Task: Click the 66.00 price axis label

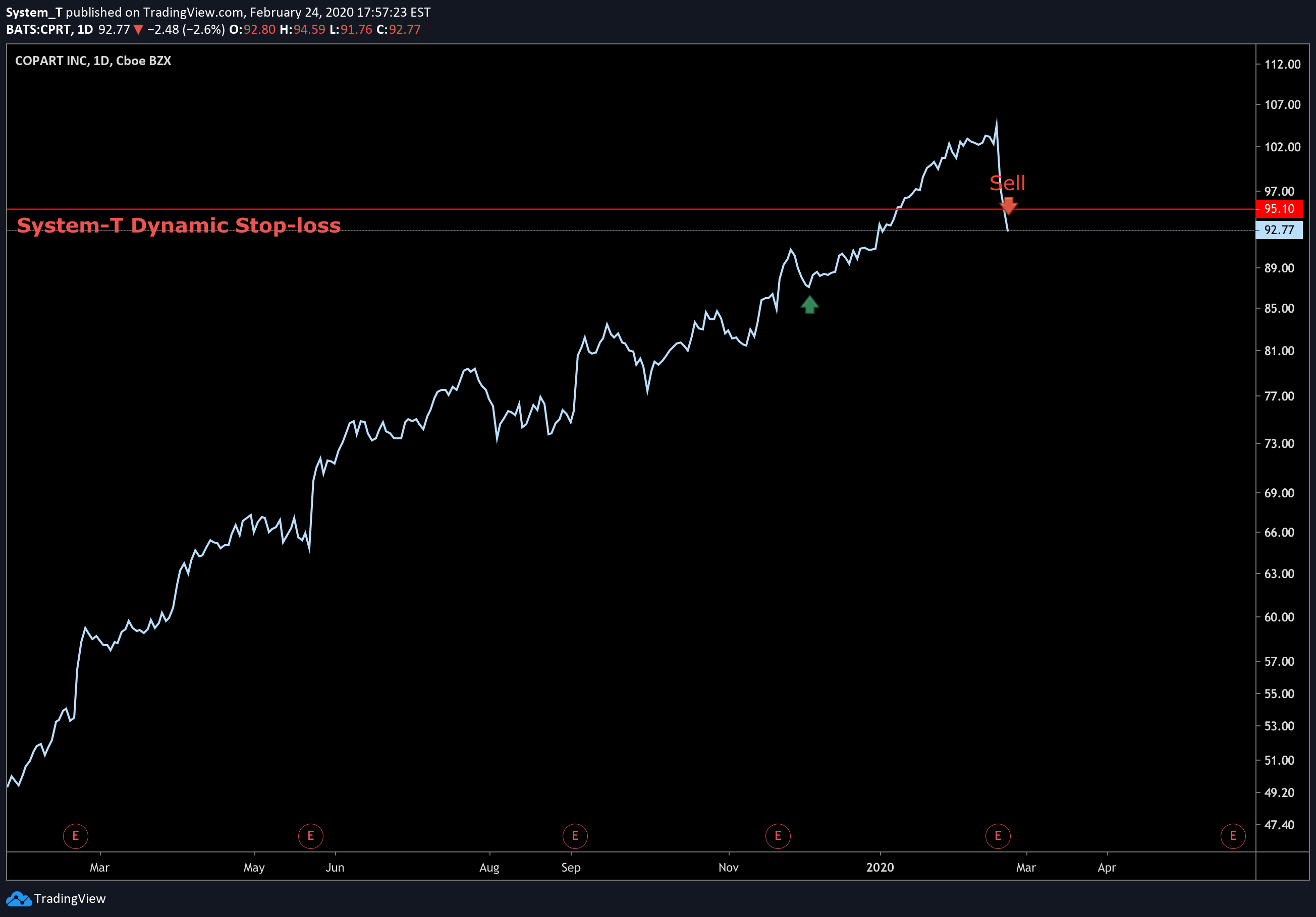Action: pyautogui.click(x=1279, y=532)
